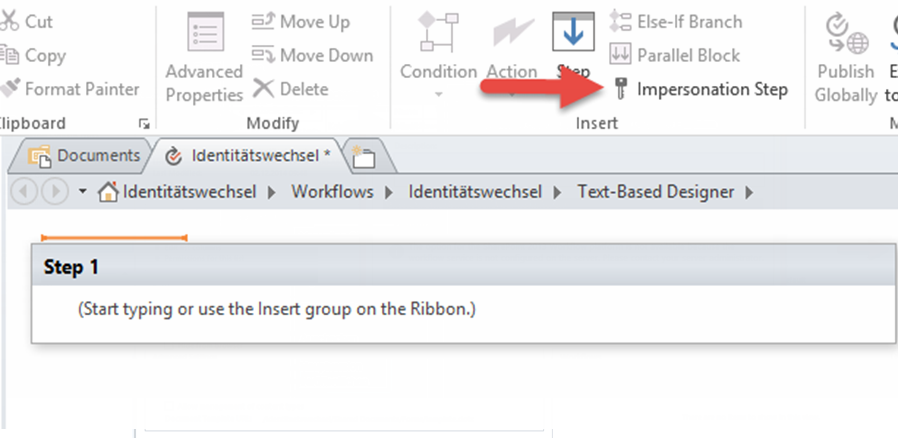Viewport: 898px width, 438px height.
Task: Select the Format Painter brush icon
Action: pos(10,89)
